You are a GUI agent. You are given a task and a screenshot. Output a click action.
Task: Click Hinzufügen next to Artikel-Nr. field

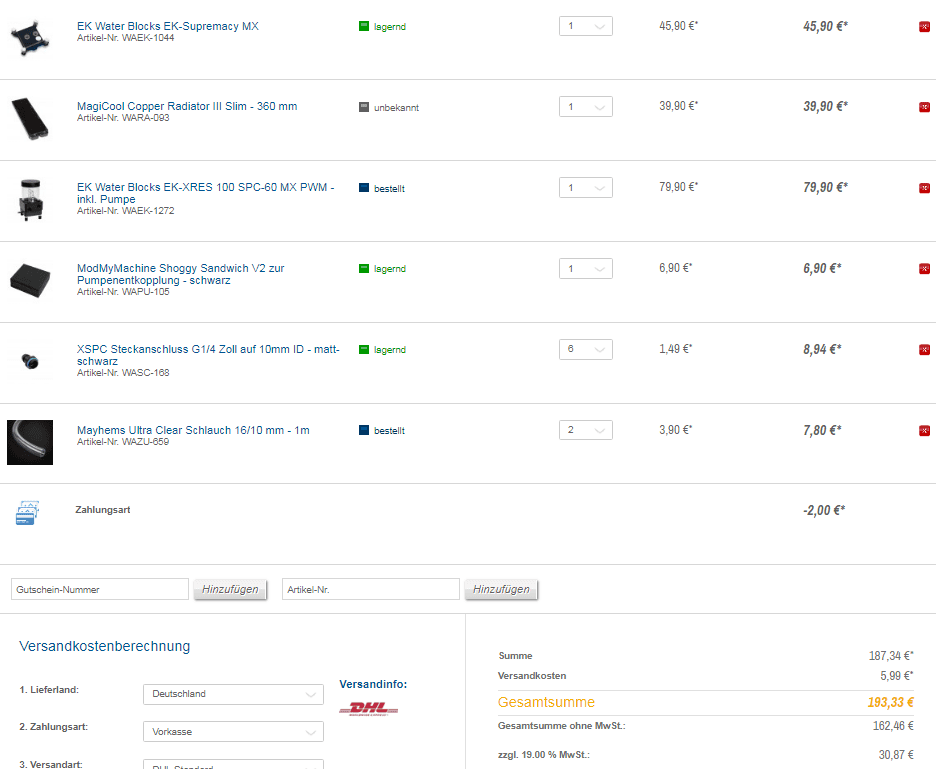pyautogui.click(x=501, y=589)
